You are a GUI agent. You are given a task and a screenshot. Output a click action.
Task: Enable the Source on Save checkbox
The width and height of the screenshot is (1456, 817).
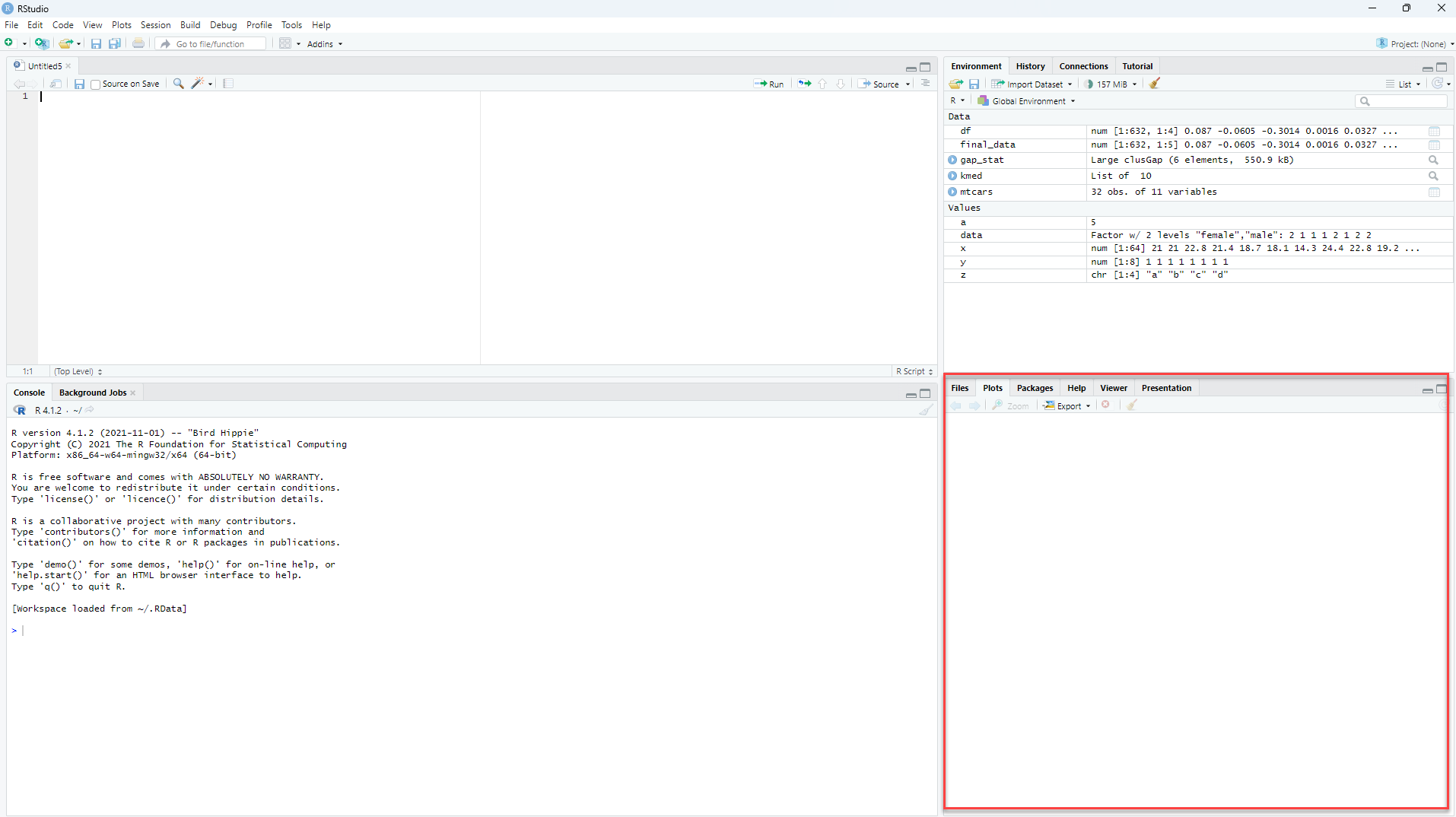click(96, 84)
